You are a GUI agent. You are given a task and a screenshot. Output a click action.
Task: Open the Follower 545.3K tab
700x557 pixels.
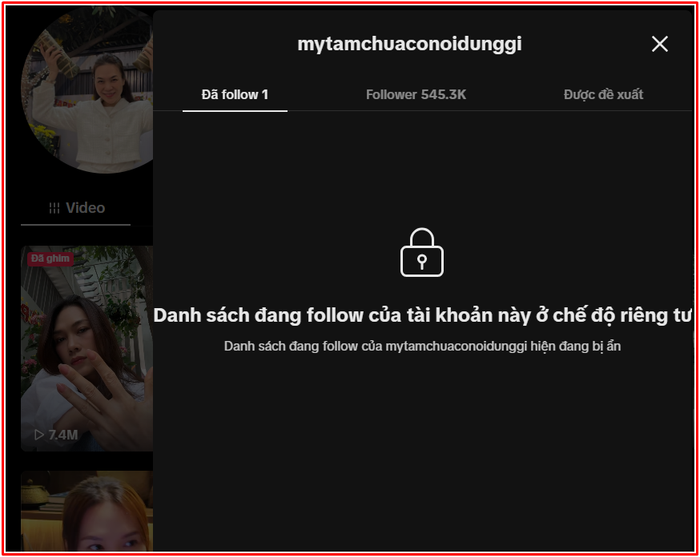click(416, 95)
